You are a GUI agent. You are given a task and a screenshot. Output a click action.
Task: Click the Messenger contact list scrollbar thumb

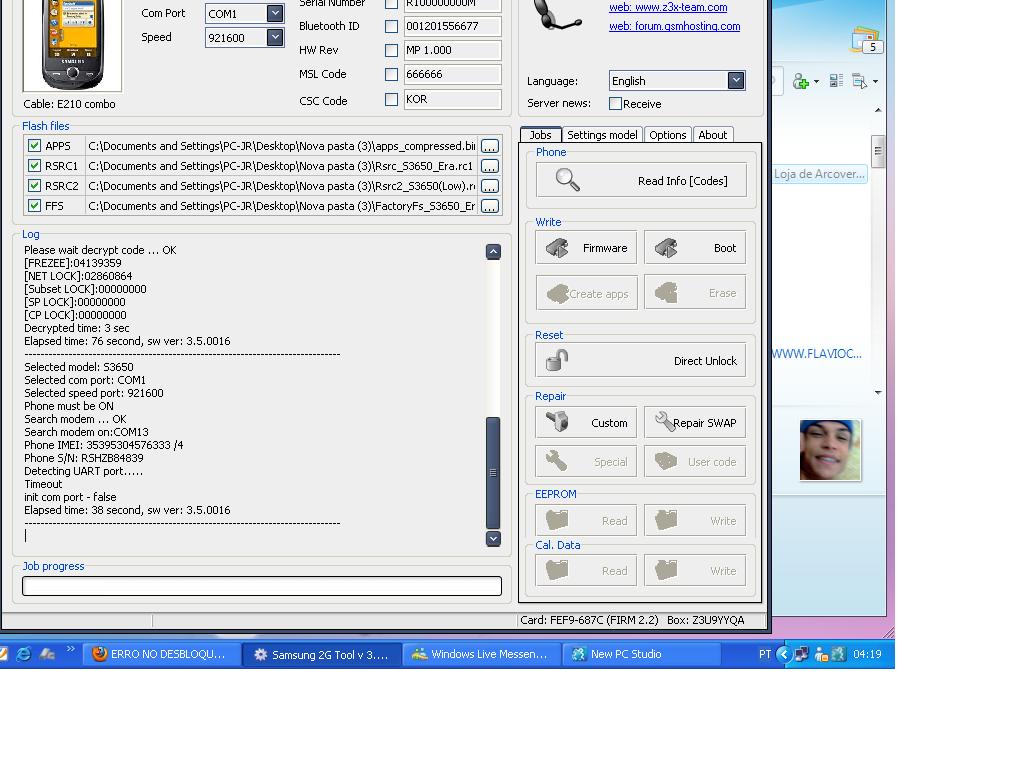[x=878, y=152]
